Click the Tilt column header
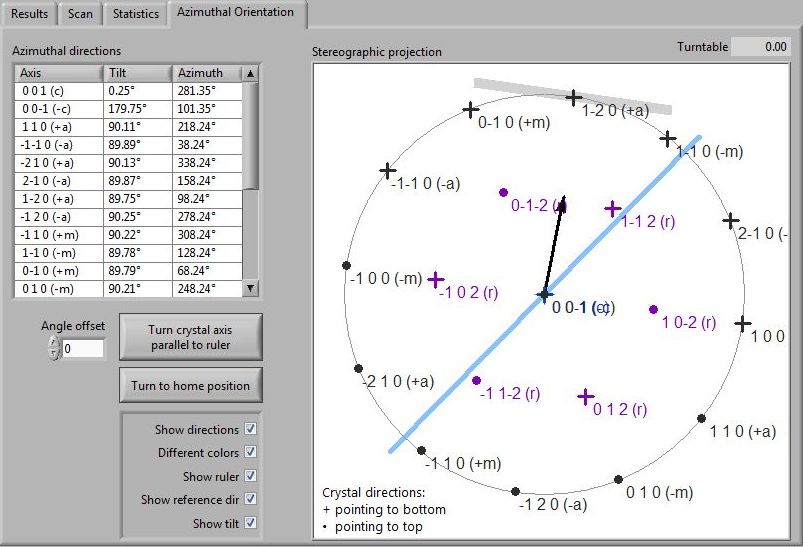 pos(138,73)
